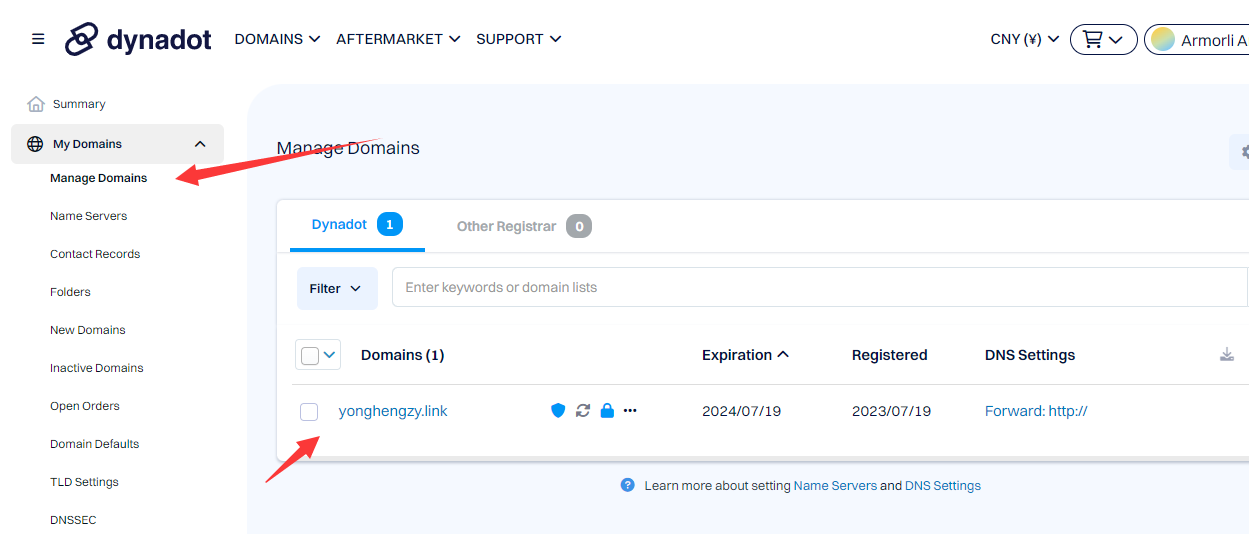The width and height of the screenshot is (1249, 534).
Task: Open Open Orders in sidebar
Action: (85, 406)
